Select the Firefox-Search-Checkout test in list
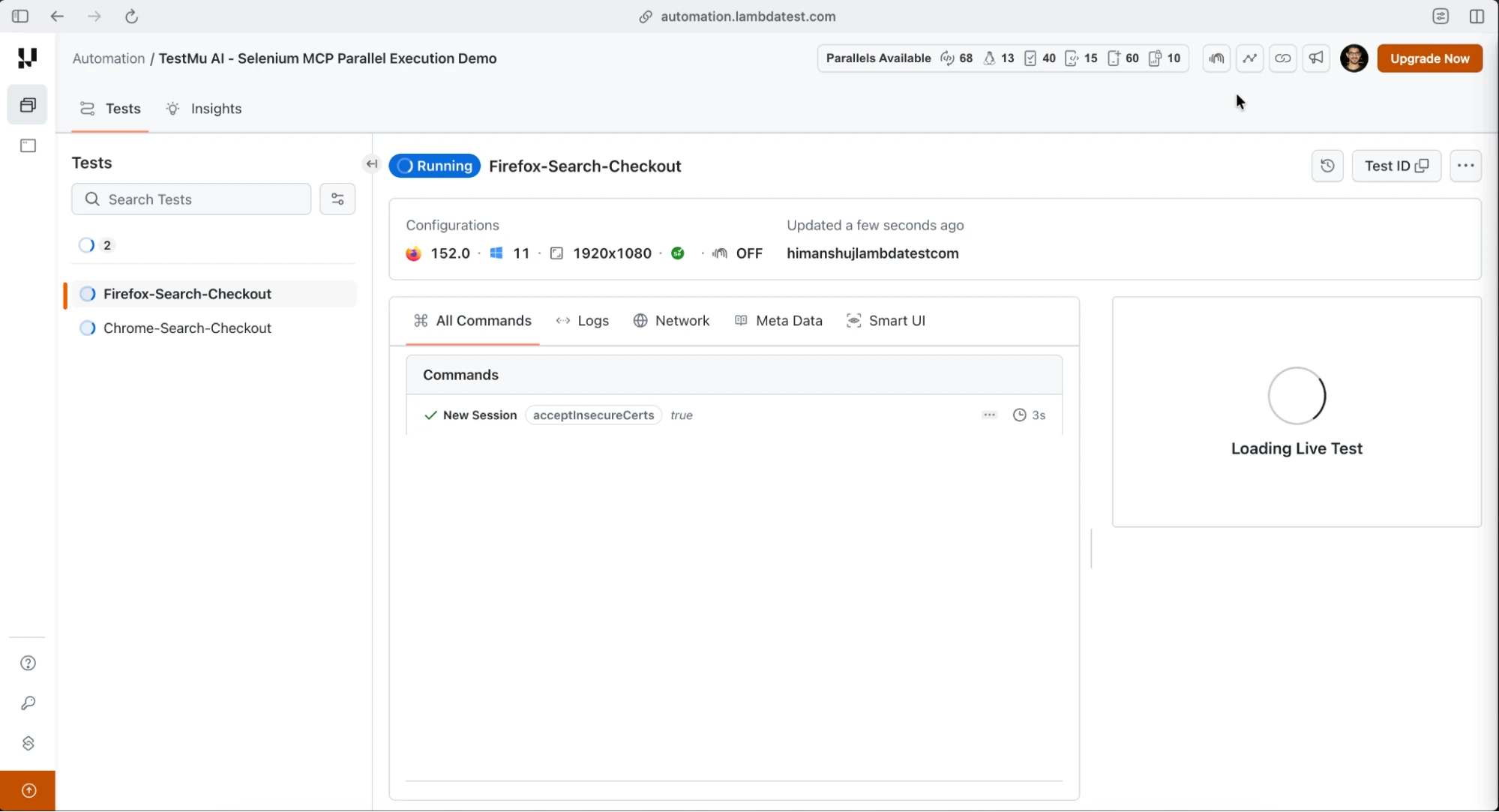The height and width of the screenshot is (812, 1499). click(214, 294)
